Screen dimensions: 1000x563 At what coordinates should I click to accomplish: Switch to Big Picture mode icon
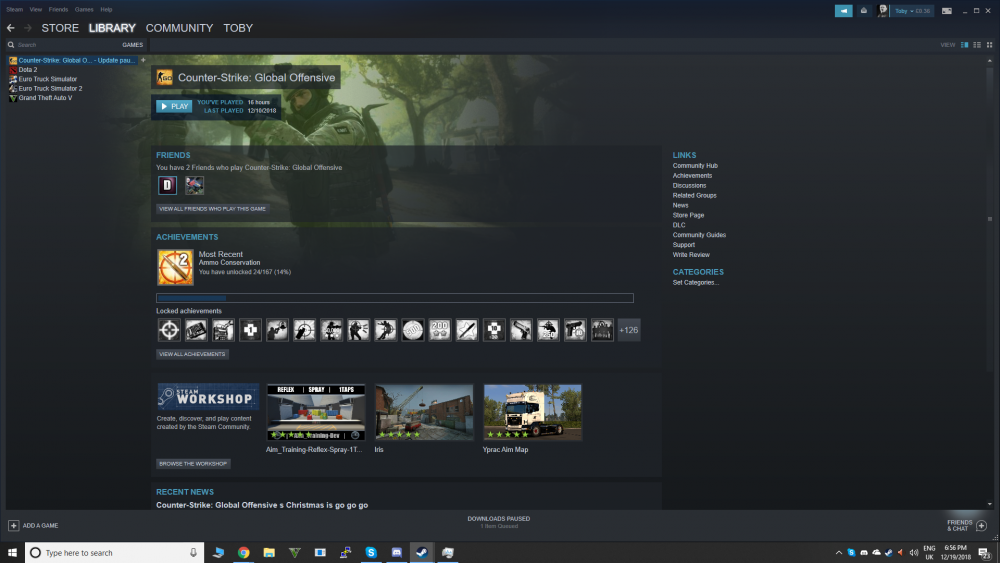(947, 11)
